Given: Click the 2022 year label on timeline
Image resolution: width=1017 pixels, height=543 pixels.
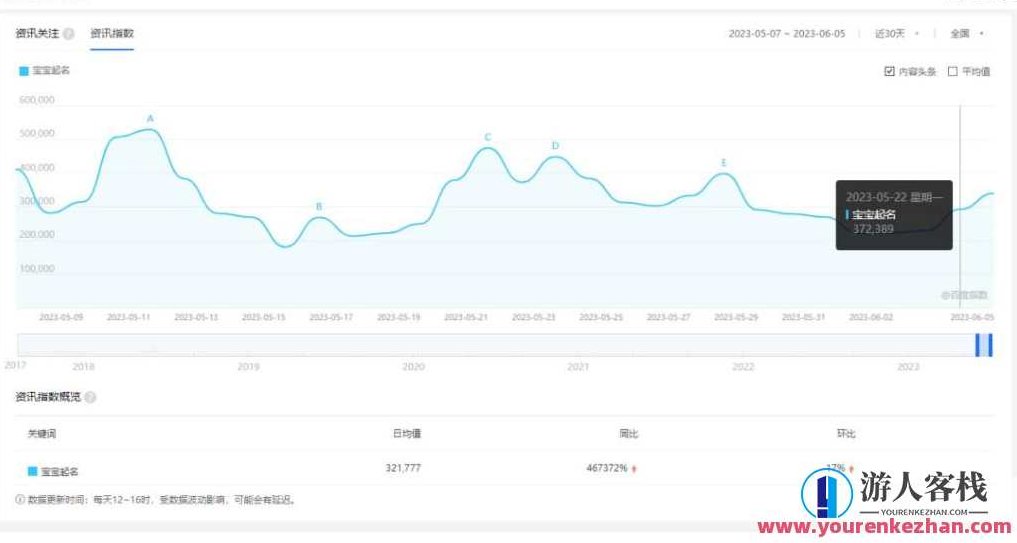Looking at the screenshot, I should pyautogui.click(x=743, y=367).
